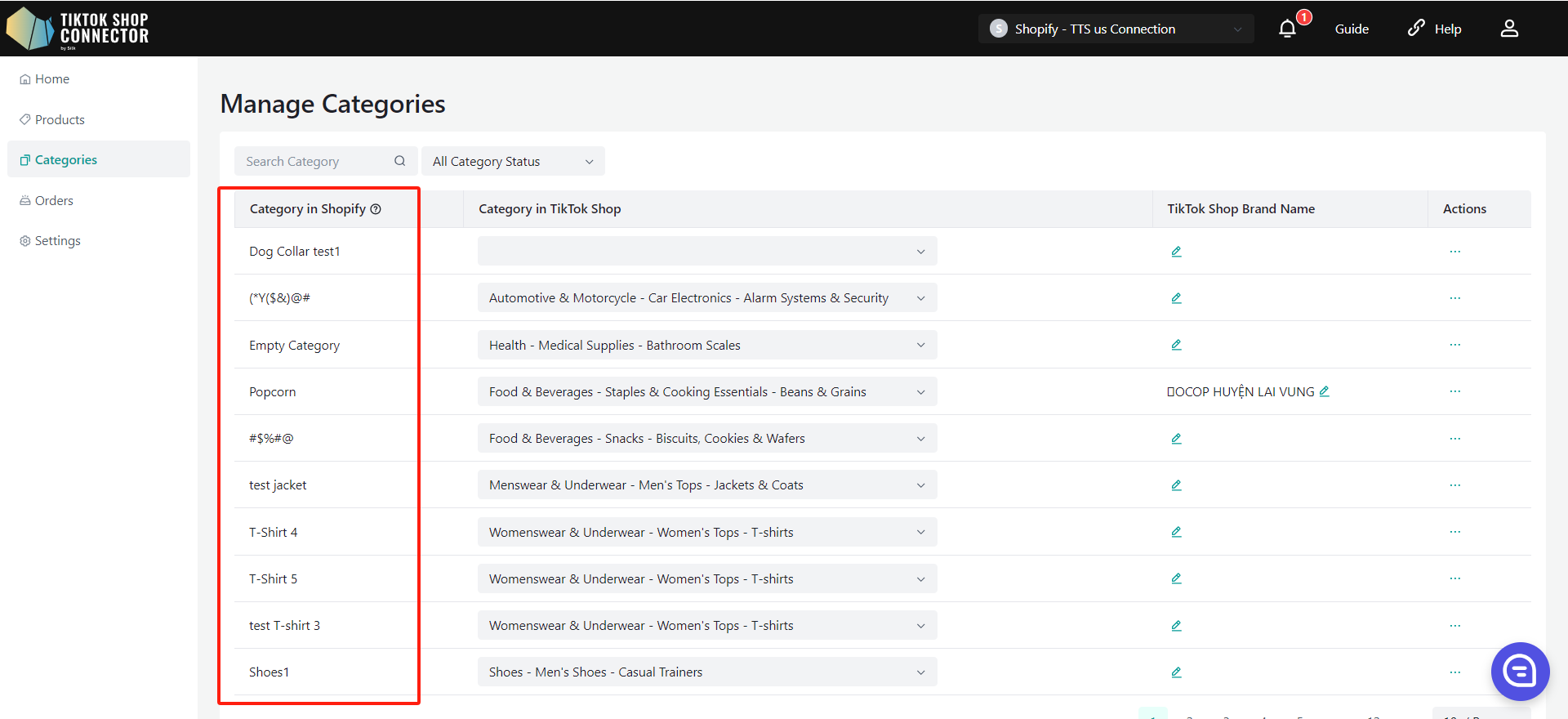Click the search magnifier icon in Search Category
This screenshot has height=719, width=1568.
(400, 161)
